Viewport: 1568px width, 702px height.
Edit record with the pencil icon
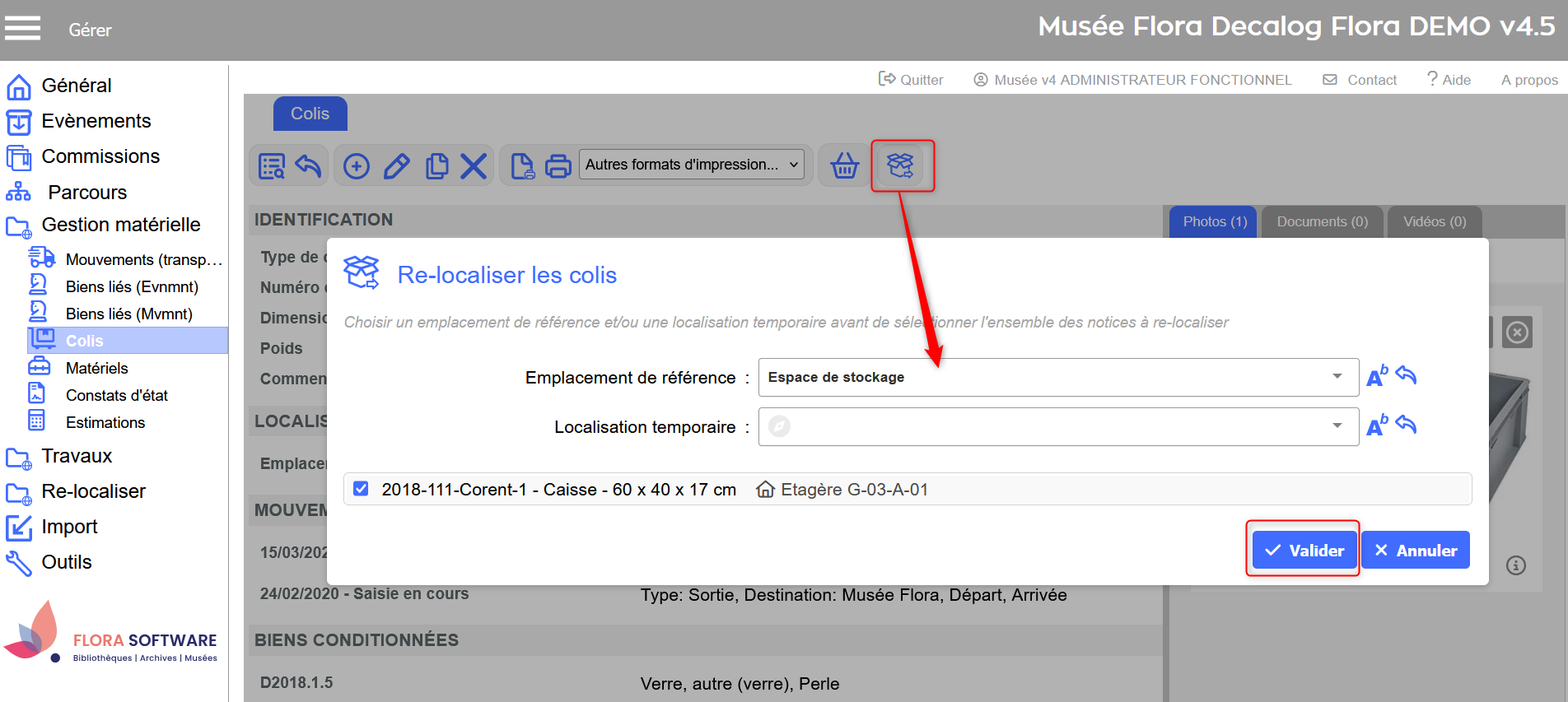pyautogui.click(x=397, y=165)
